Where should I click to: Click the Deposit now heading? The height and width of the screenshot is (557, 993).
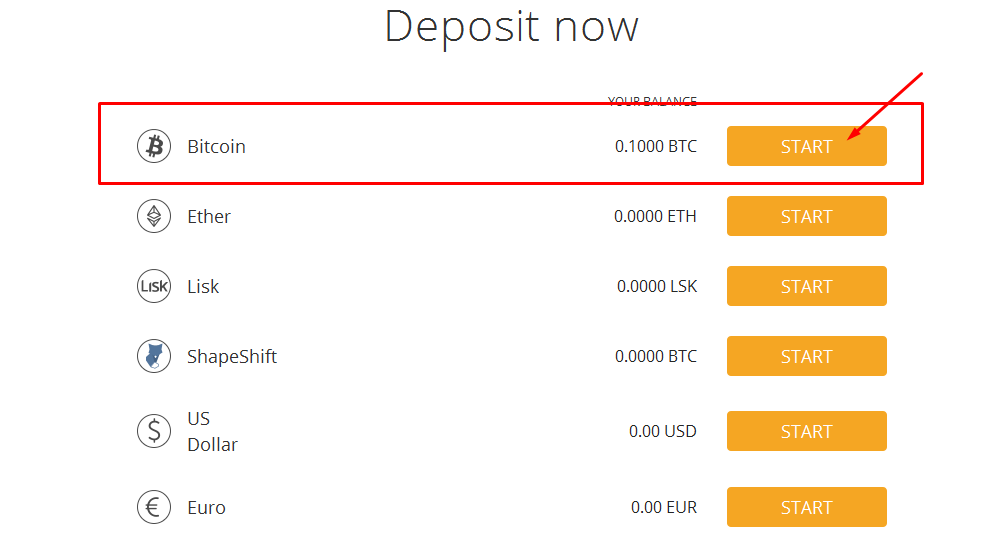click(511, 26)
